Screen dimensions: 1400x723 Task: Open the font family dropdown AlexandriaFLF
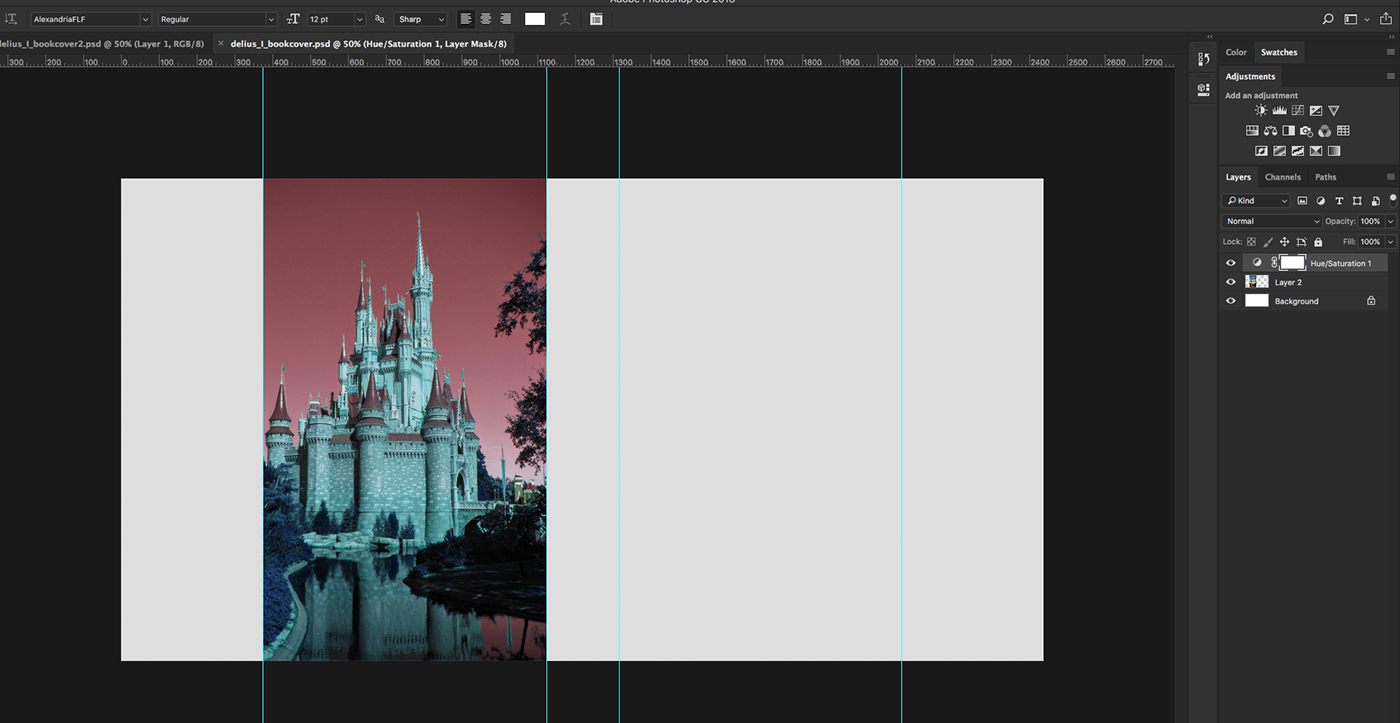pyautogui.click(x=90, y=19)
